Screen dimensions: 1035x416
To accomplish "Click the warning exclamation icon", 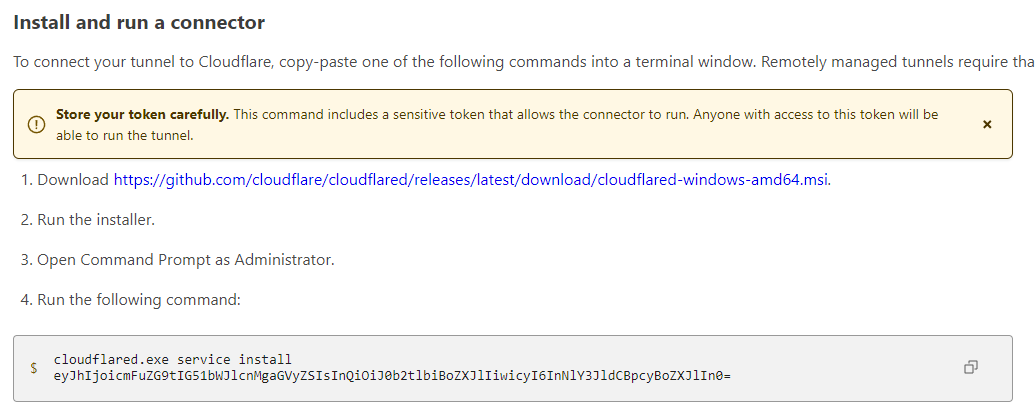I will click(36, 124).
